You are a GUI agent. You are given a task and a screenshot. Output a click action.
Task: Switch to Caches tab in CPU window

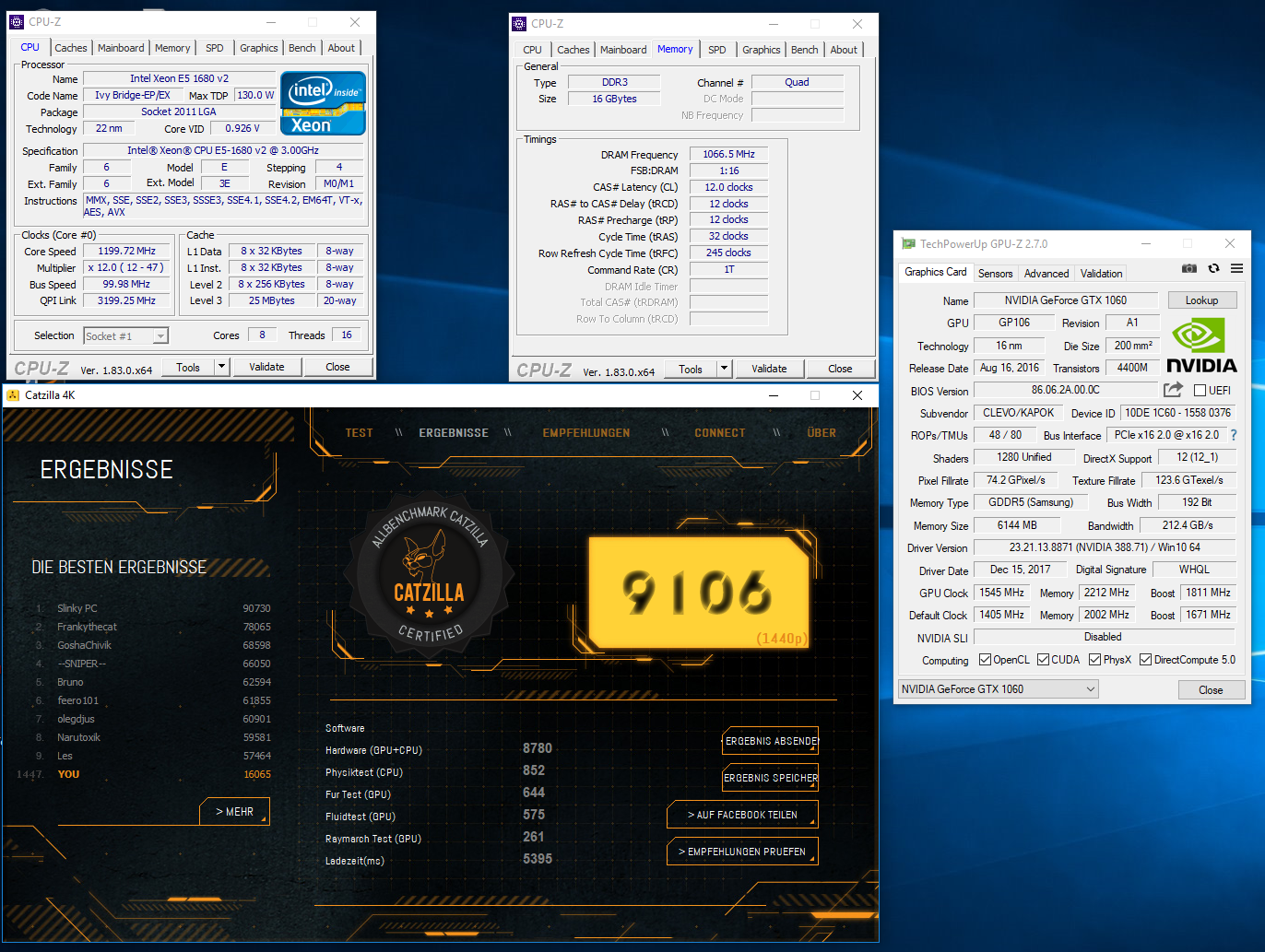[71, 48]
